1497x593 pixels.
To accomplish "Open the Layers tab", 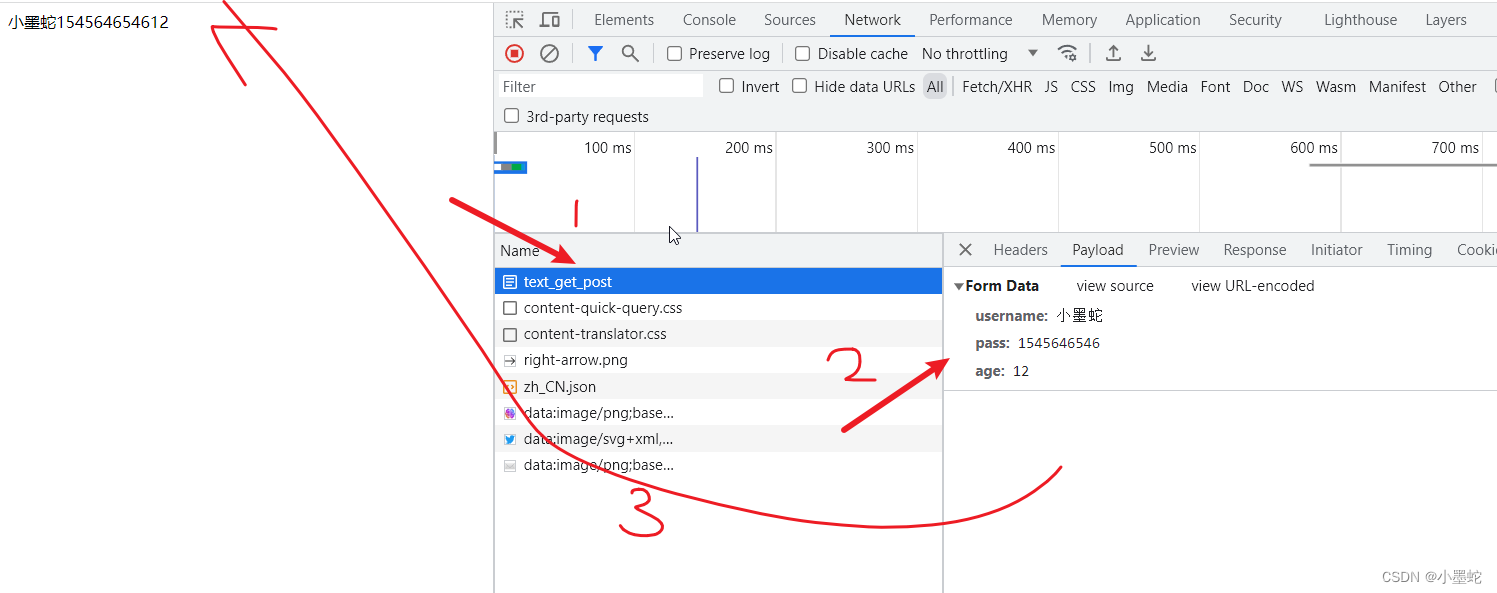I will point(1446,20).
